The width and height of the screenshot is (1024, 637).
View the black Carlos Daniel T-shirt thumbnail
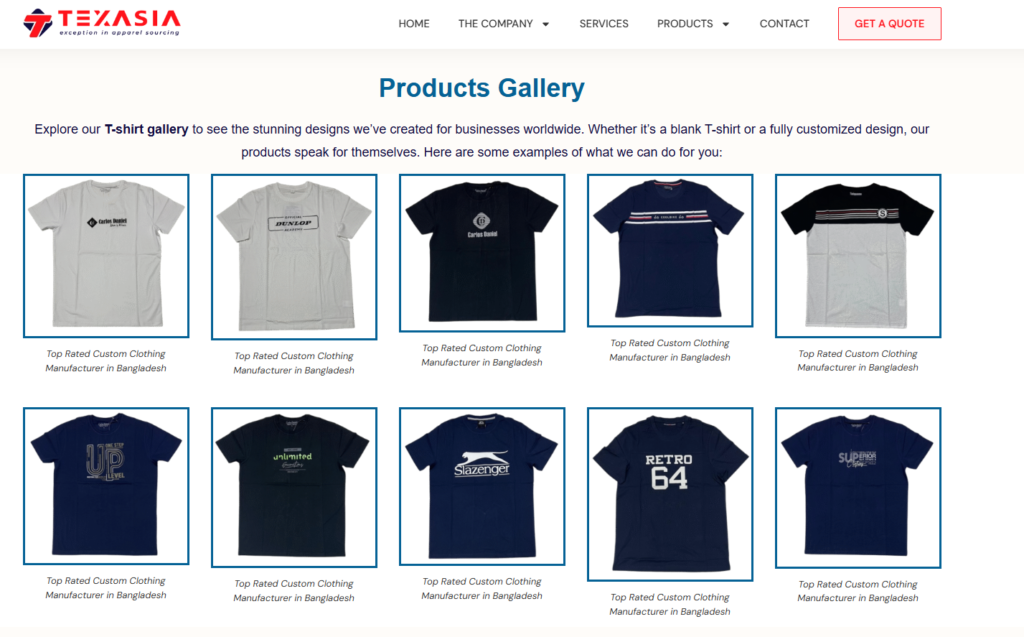click(x=482, y=253)
